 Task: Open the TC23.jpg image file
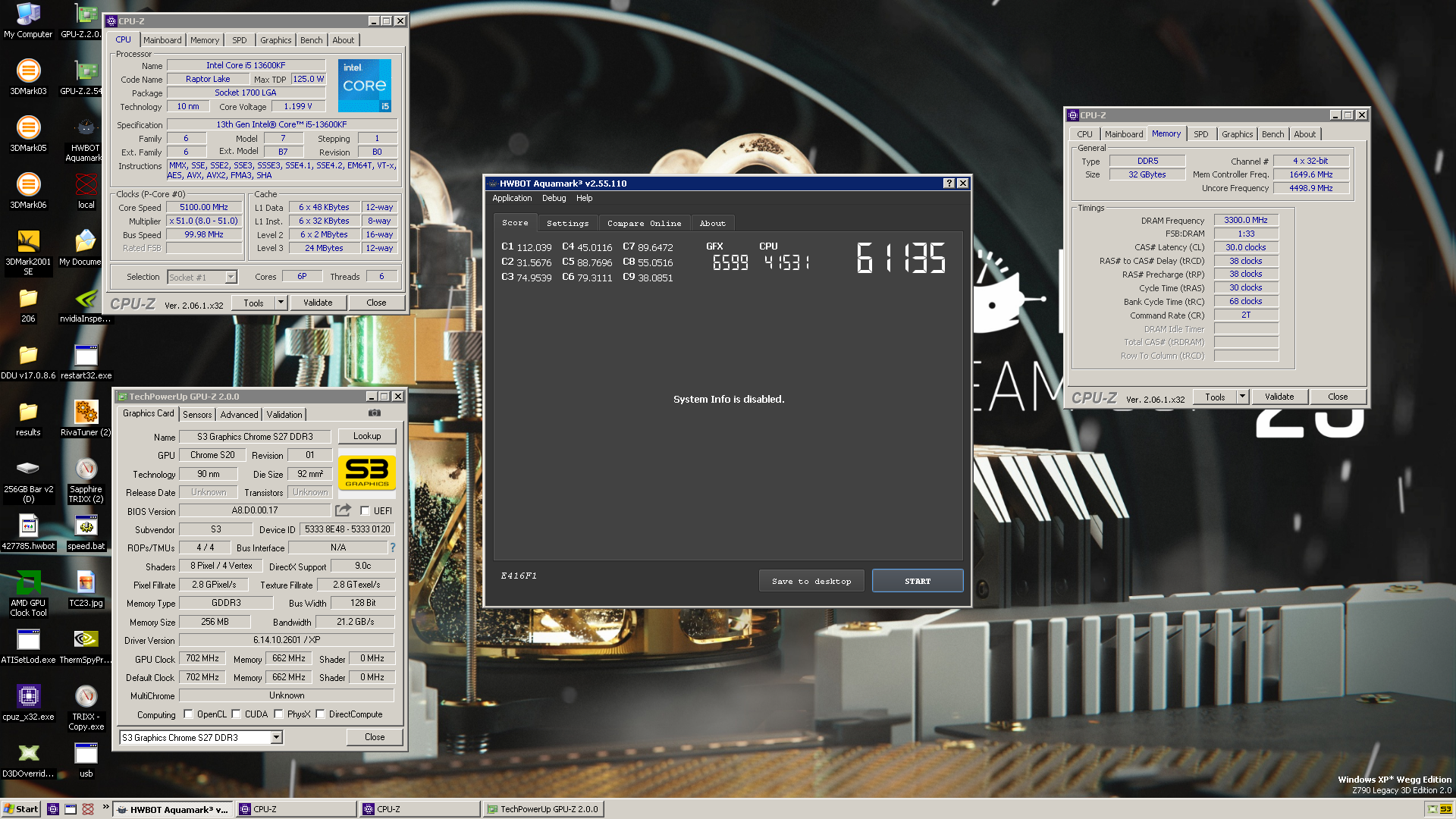point(86,588)
